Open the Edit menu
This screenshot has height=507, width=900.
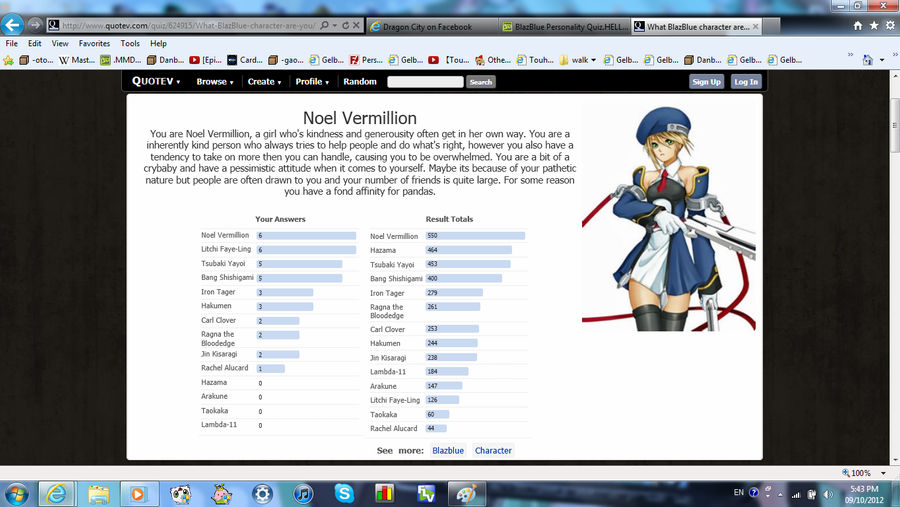coord(34,43)
